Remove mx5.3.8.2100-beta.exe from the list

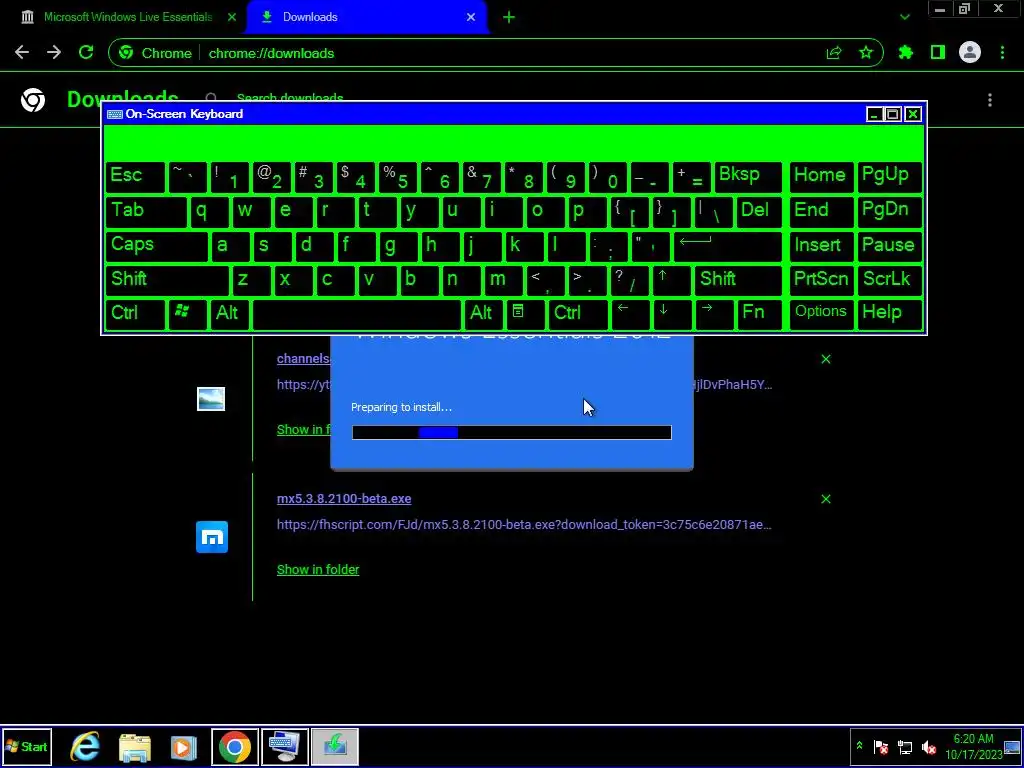825,499
